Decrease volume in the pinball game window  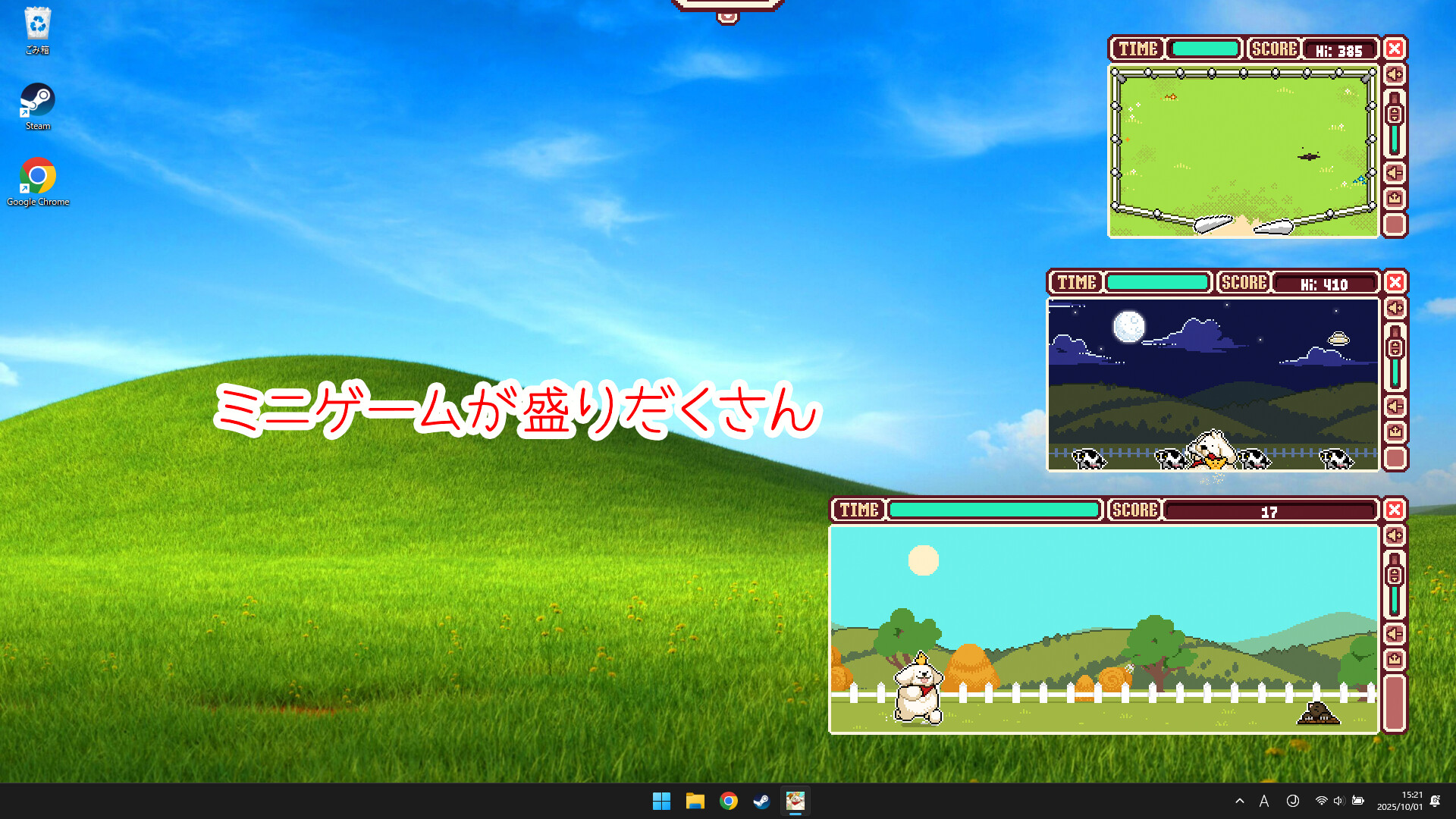(x=1394, y=173)
